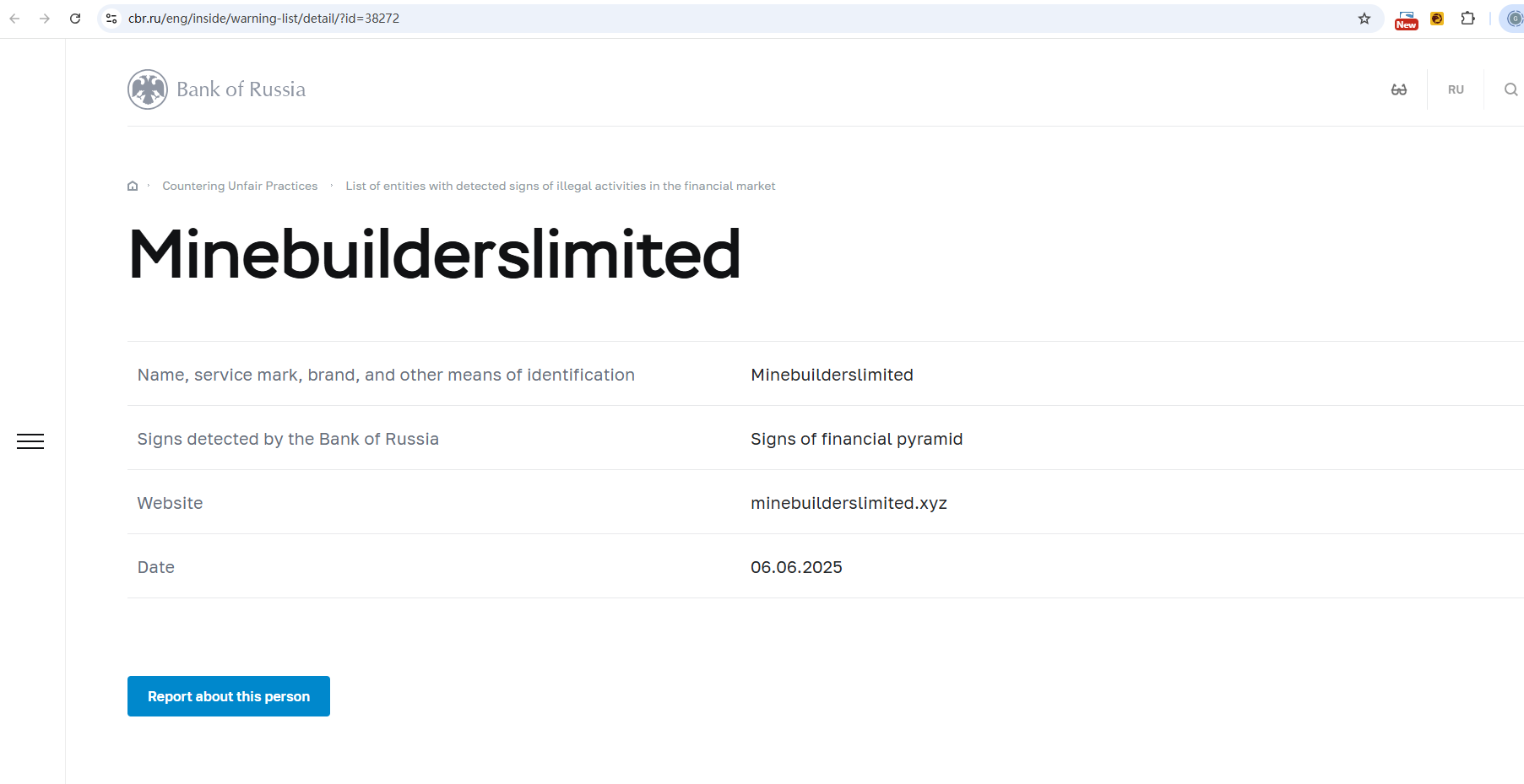Open the browser profile avatar
This screenshot has width=1524, height=784.
[1514, 19]
